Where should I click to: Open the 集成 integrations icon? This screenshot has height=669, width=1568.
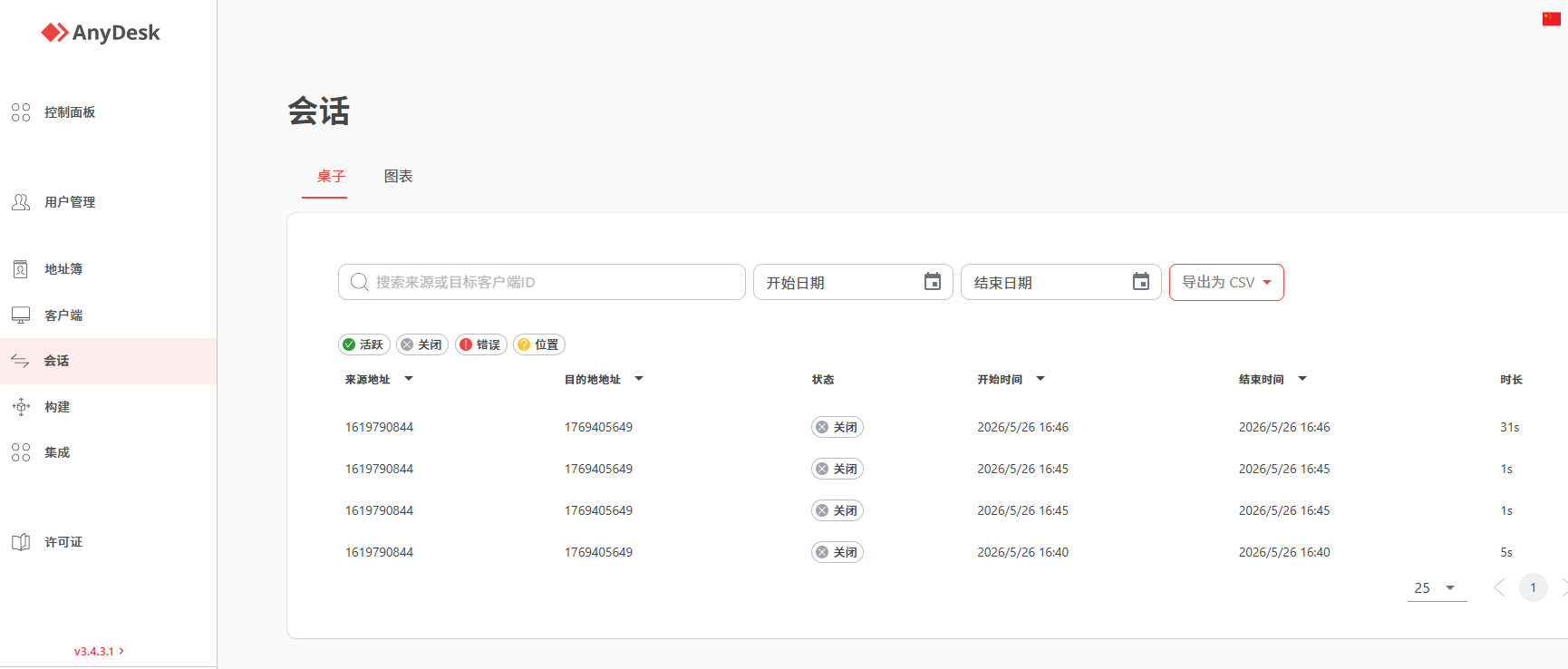[21, 452]
